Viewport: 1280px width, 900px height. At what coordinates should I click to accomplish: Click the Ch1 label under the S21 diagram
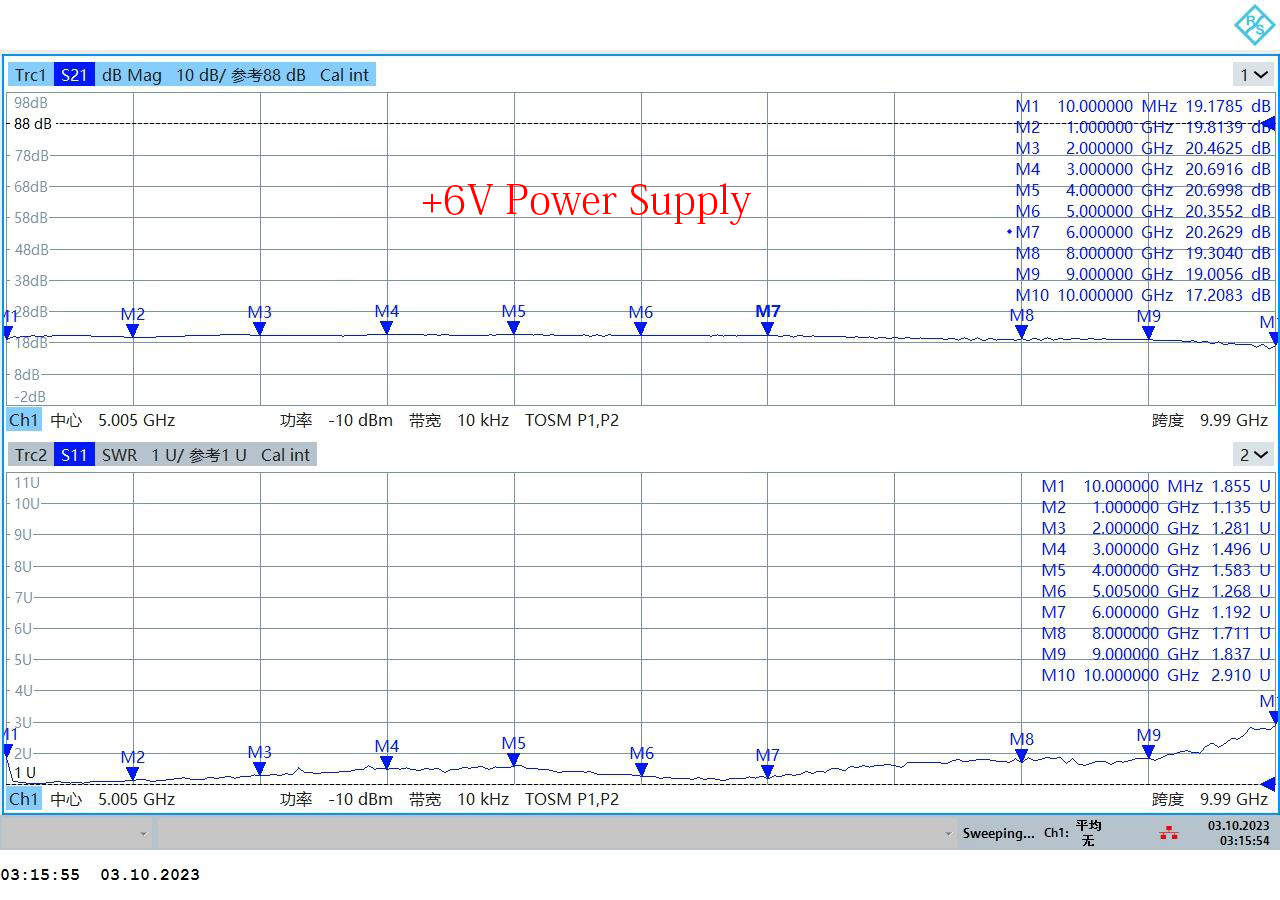(x=23, y=420)
